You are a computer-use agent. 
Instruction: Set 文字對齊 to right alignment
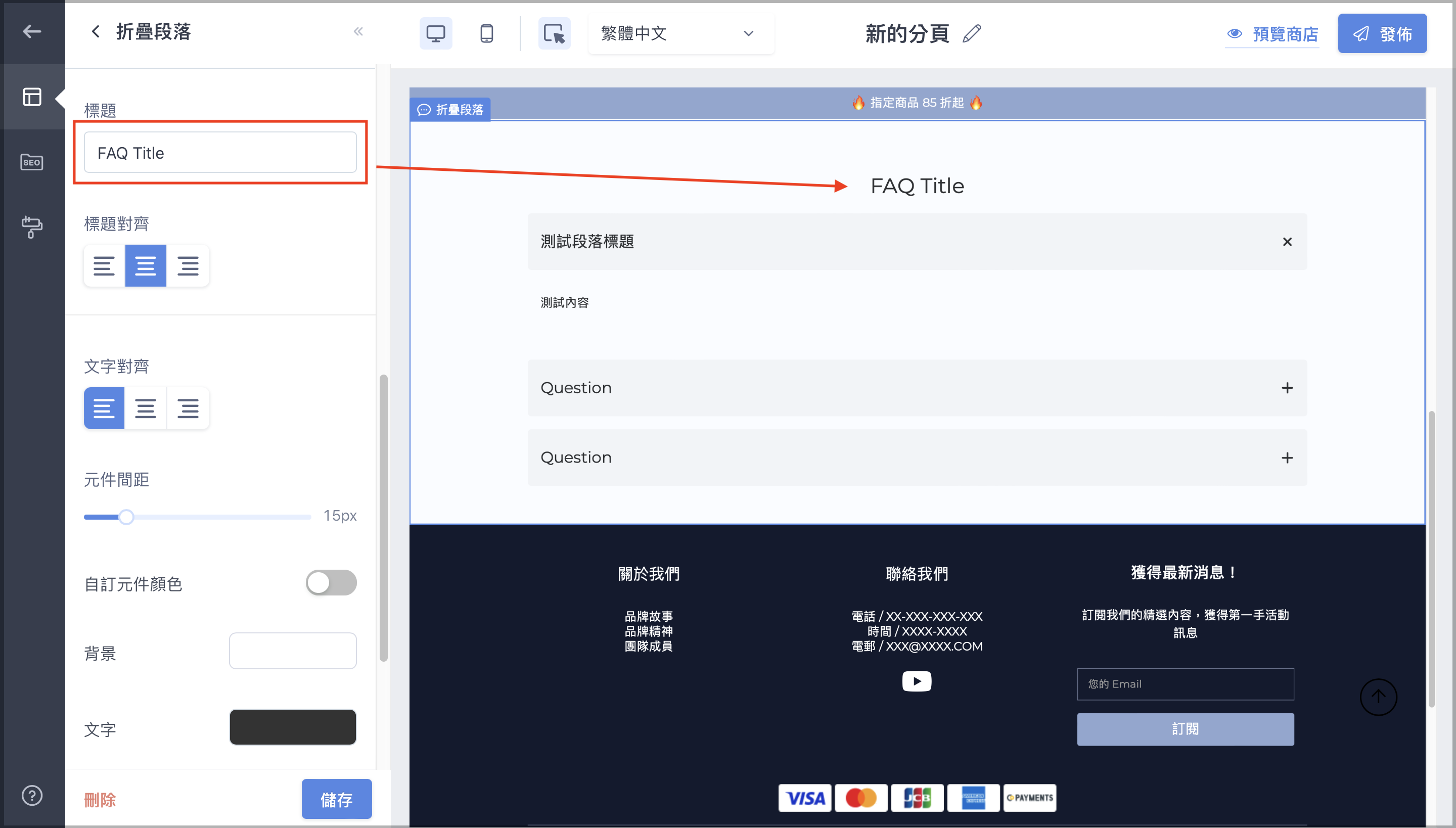tap(188, 408)
